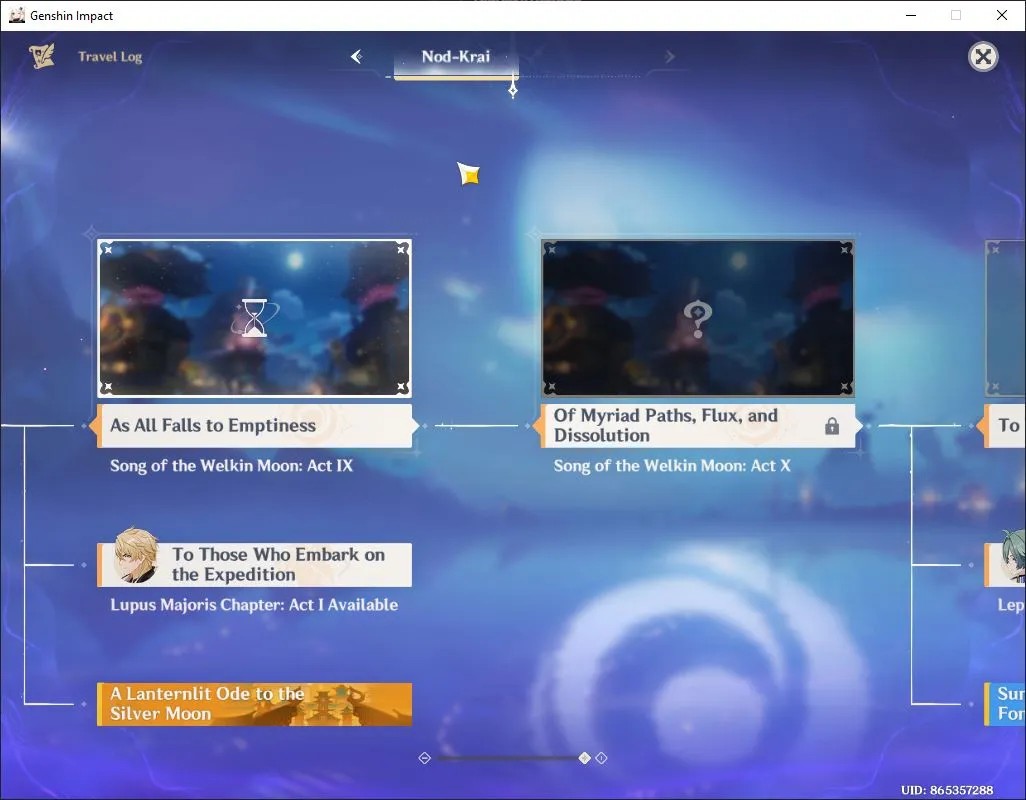Viewport: 1026px width, 800px height.
Task: Click the timeline slider handle at bottom
Action: [x=584, y=758]
